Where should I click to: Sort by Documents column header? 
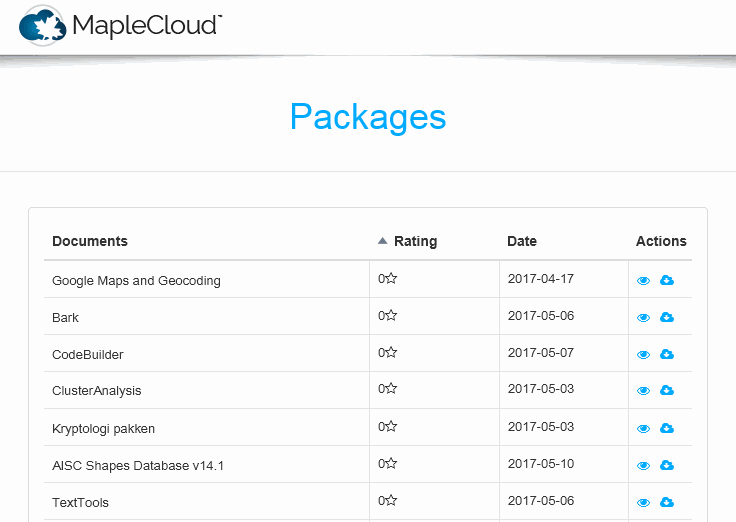tap(90, 241)
